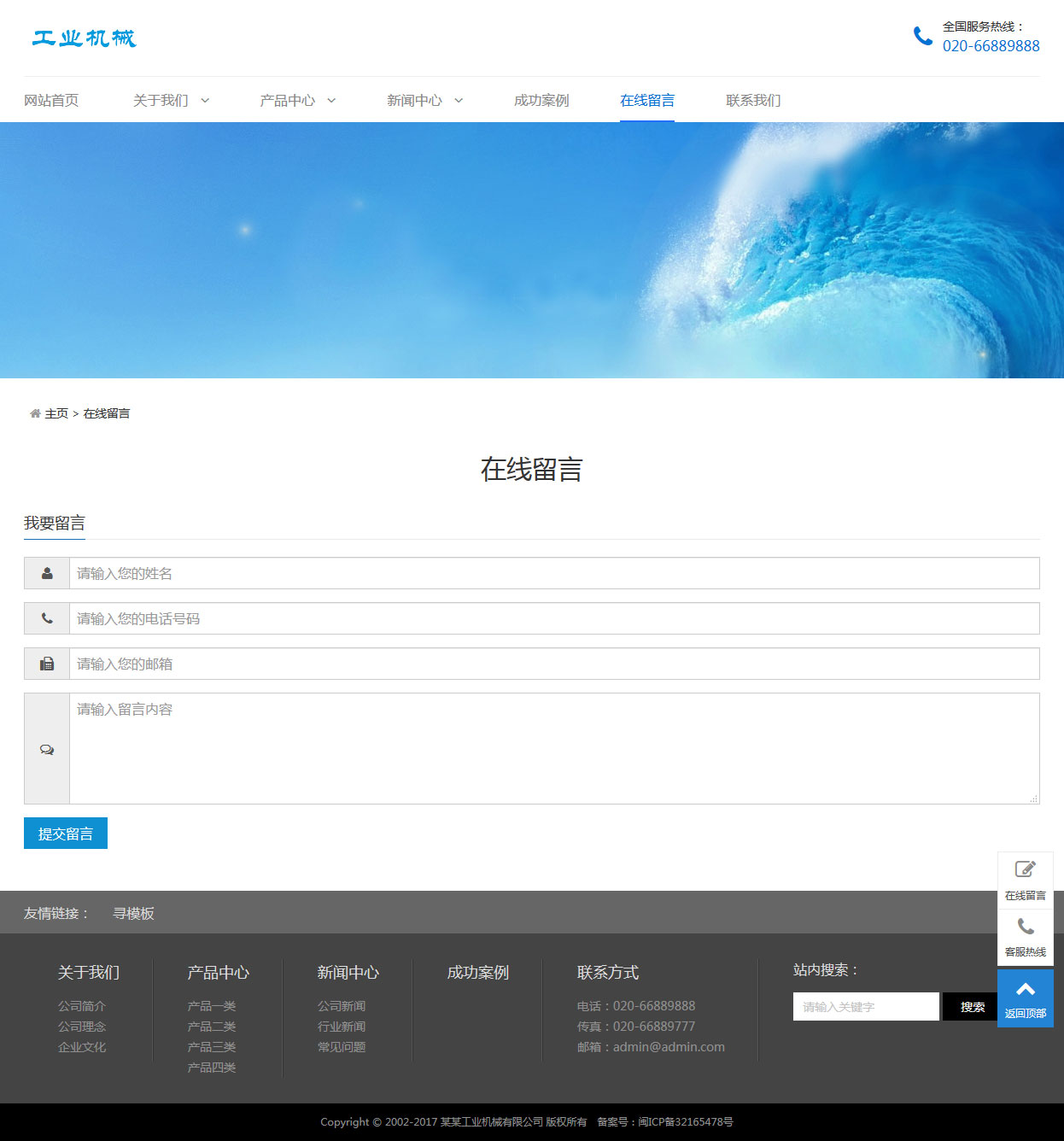This screenshot has width=1064, height=1141.
Task: Click 在线留言 breadcrumb text
Action: coord(107,413)
